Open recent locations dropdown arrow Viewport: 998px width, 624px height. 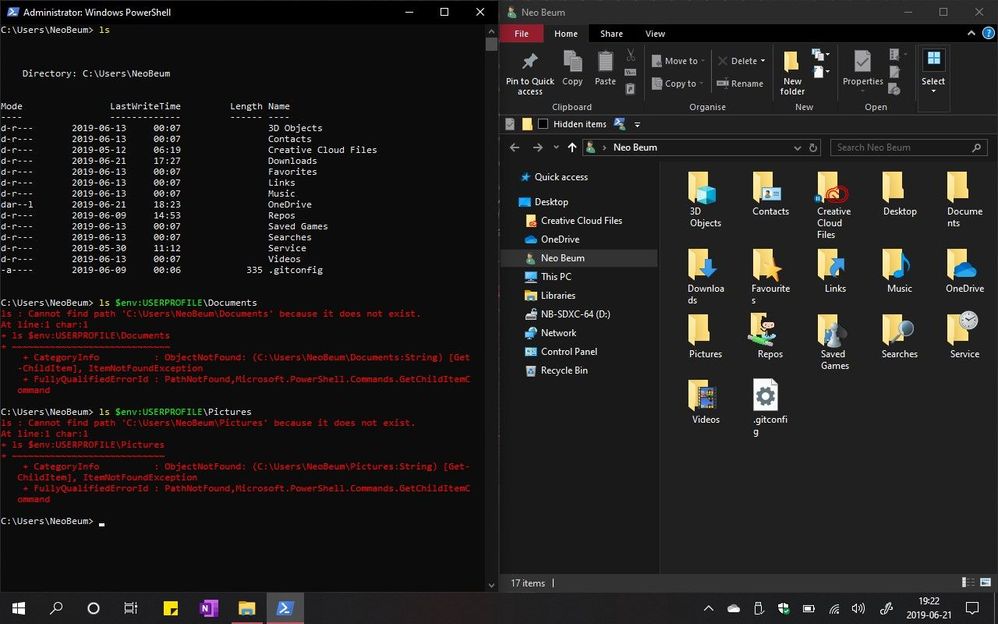point(556,148)
